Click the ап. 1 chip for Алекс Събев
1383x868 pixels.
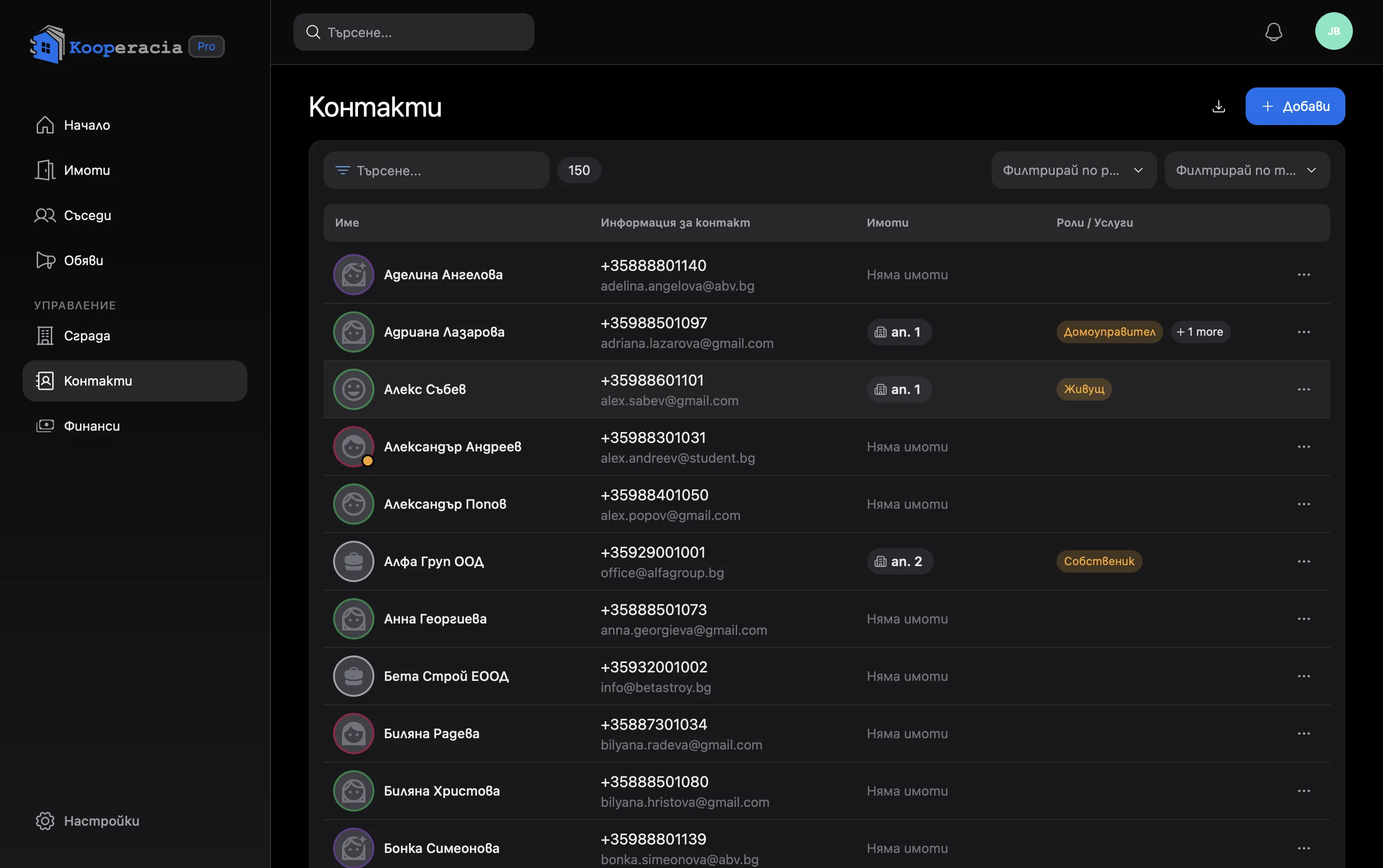click(x=899, y=390)
